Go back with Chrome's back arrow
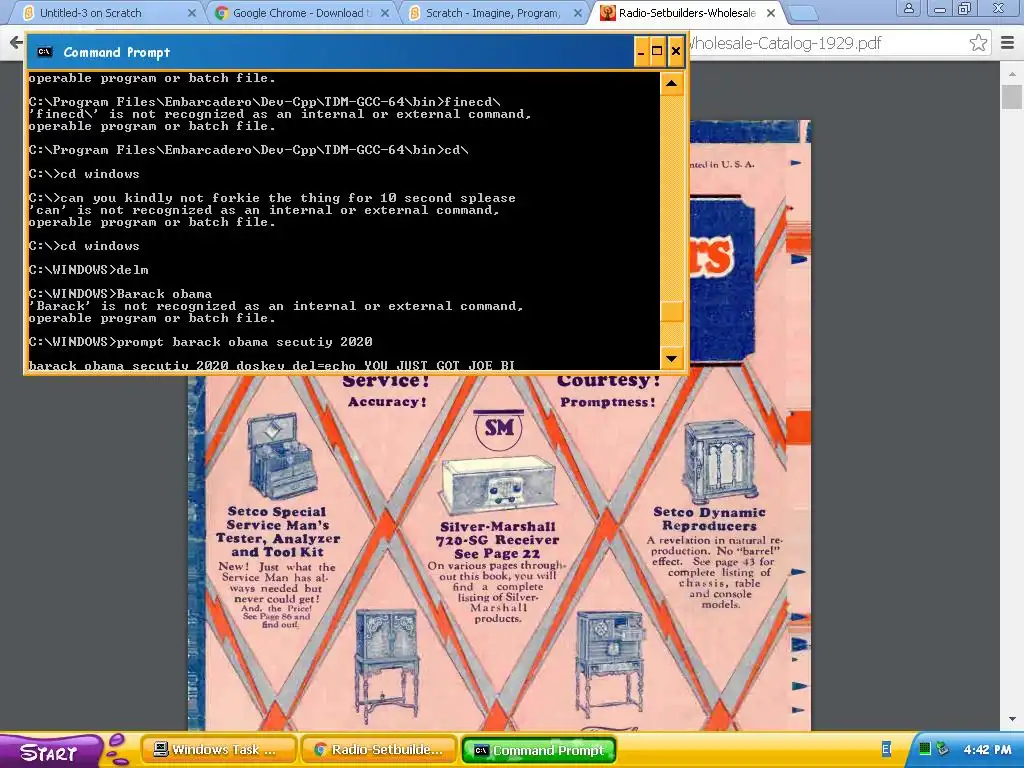Image resolution: width=1024 pixels, height=768 pixels. [16, 43]
